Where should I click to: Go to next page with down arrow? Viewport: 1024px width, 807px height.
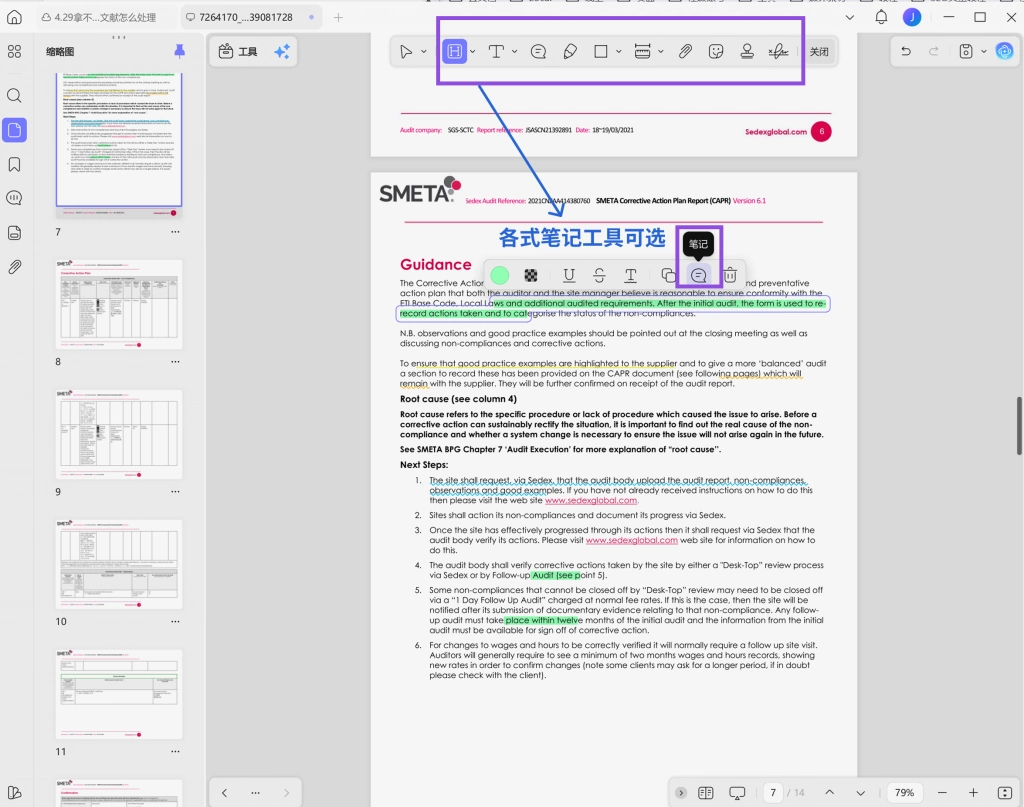click(860, 793)
